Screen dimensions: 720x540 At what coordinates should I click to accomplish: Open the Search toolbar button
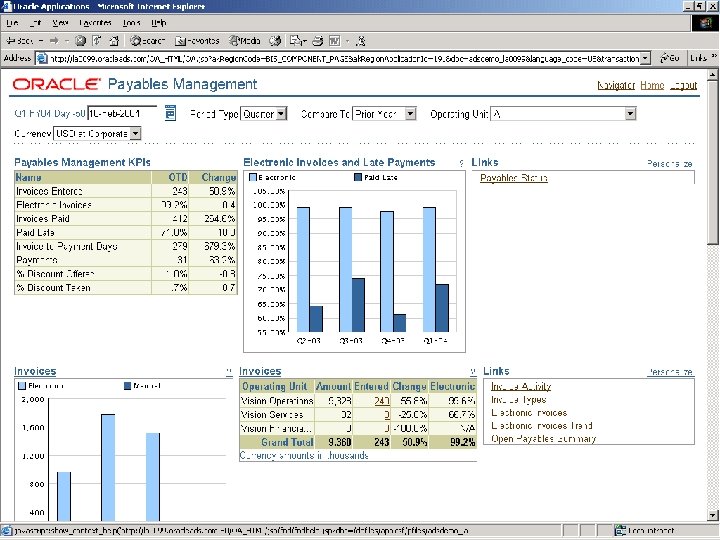click(x=147, y=41)
